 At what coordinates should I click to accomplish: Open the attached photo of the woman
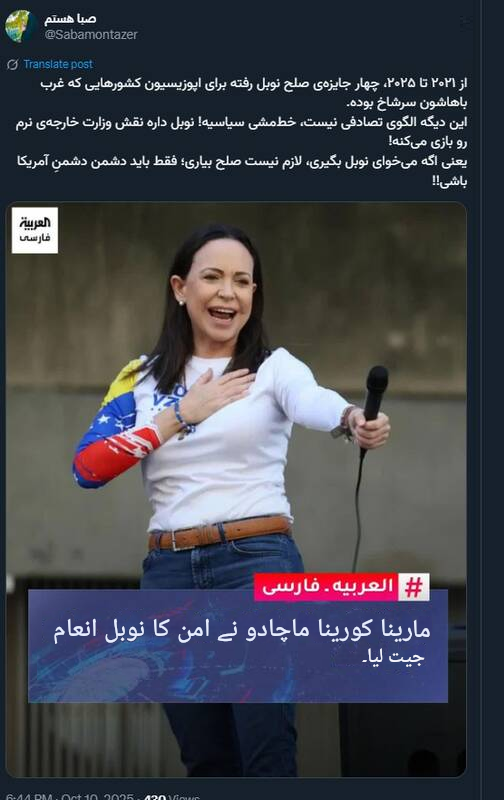(x=236, y=490)
